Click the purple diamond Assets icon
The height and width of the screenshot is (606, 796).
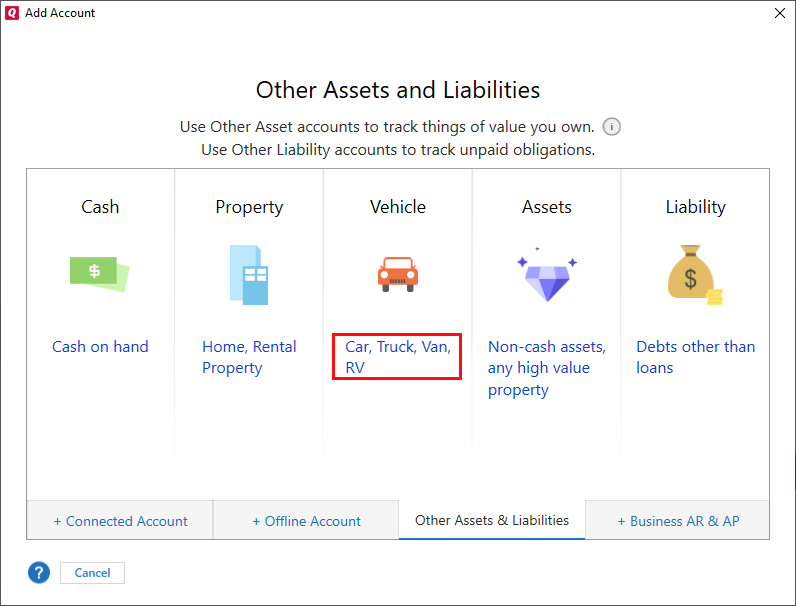click(546, 275)
